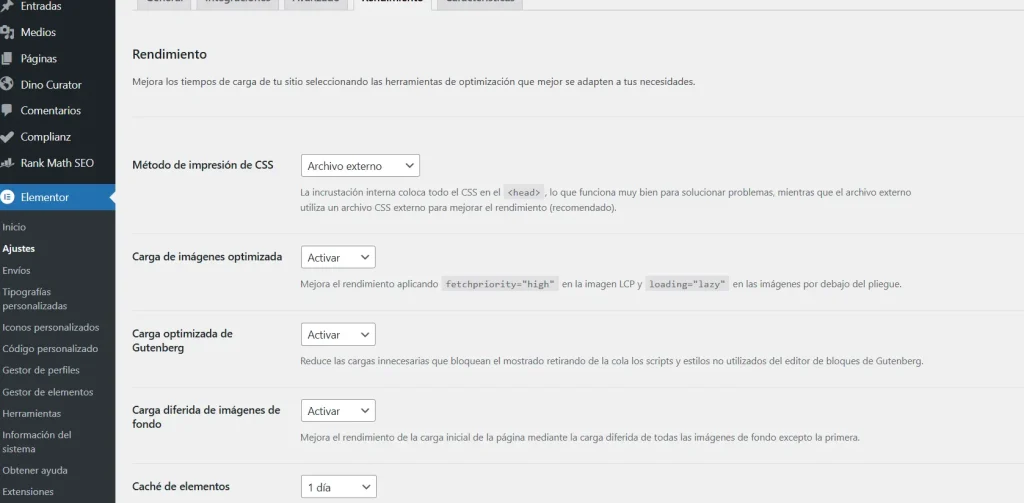
Task: Open Rank Math SEO menu
Action: click(x=57, y=163)
